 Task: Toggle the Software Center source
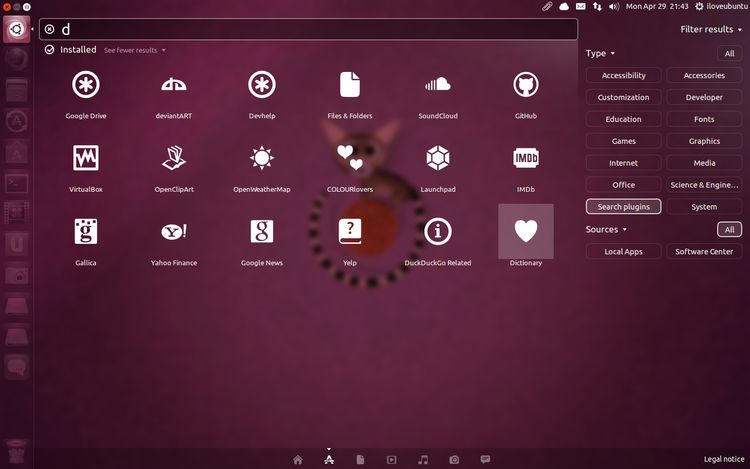point(704,251)
